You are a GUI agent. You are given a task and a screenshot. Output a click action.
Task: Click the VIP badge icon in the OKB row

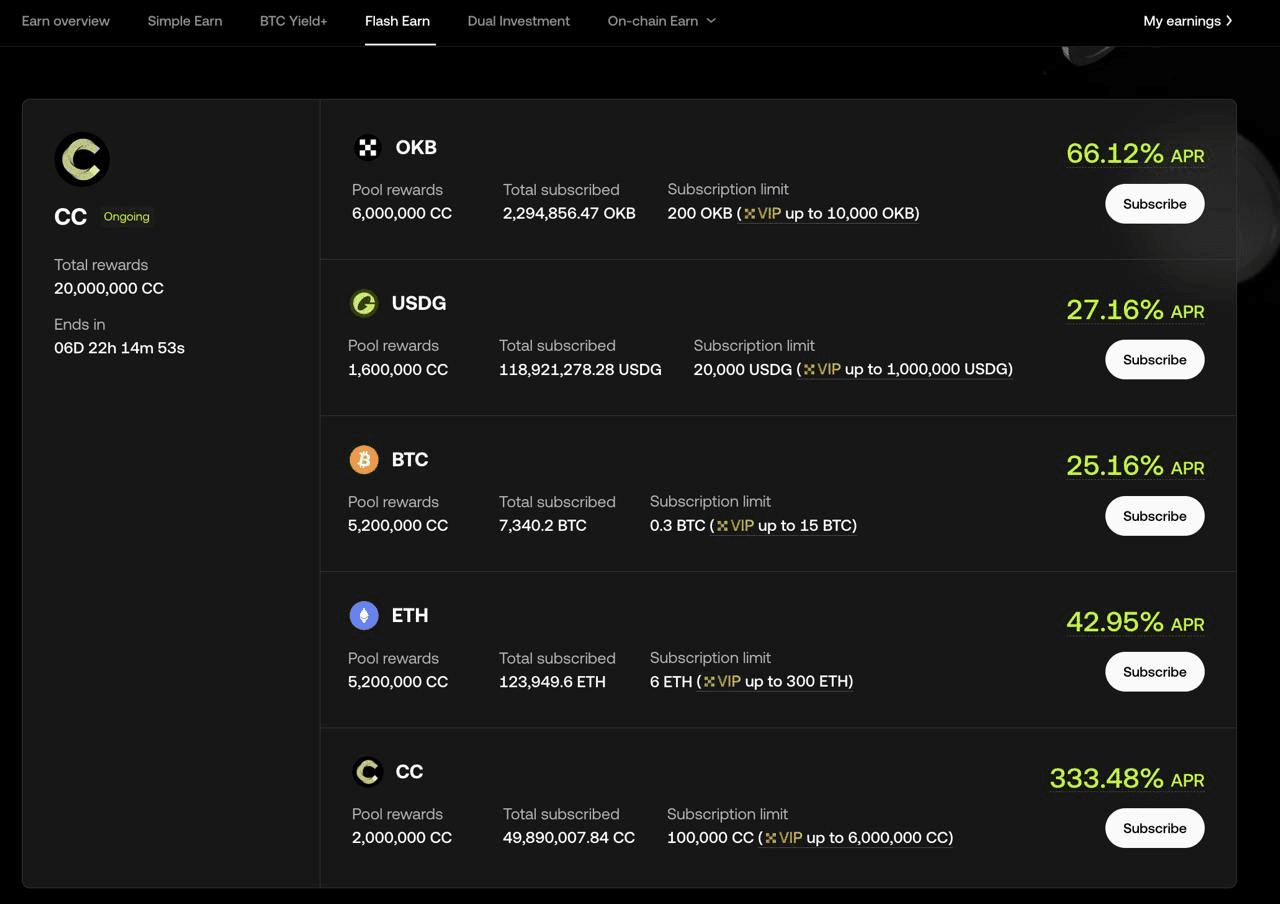[x=751, y=213]
